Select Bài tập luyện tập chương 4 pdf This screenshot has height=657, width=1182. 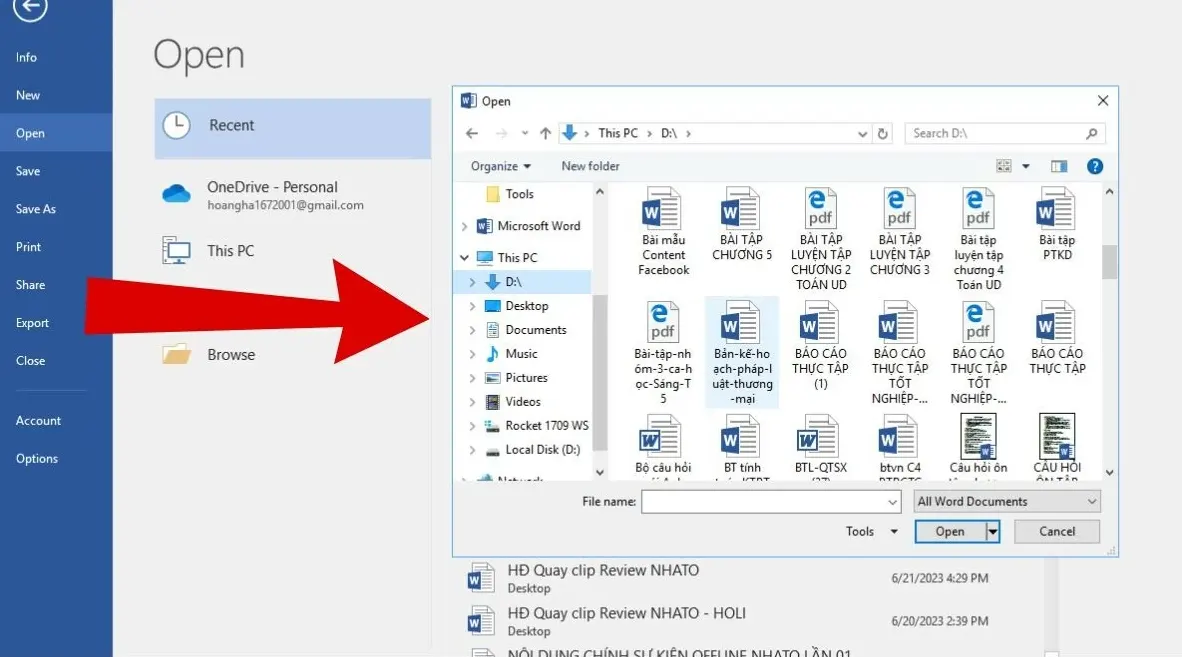pos(978,240)
